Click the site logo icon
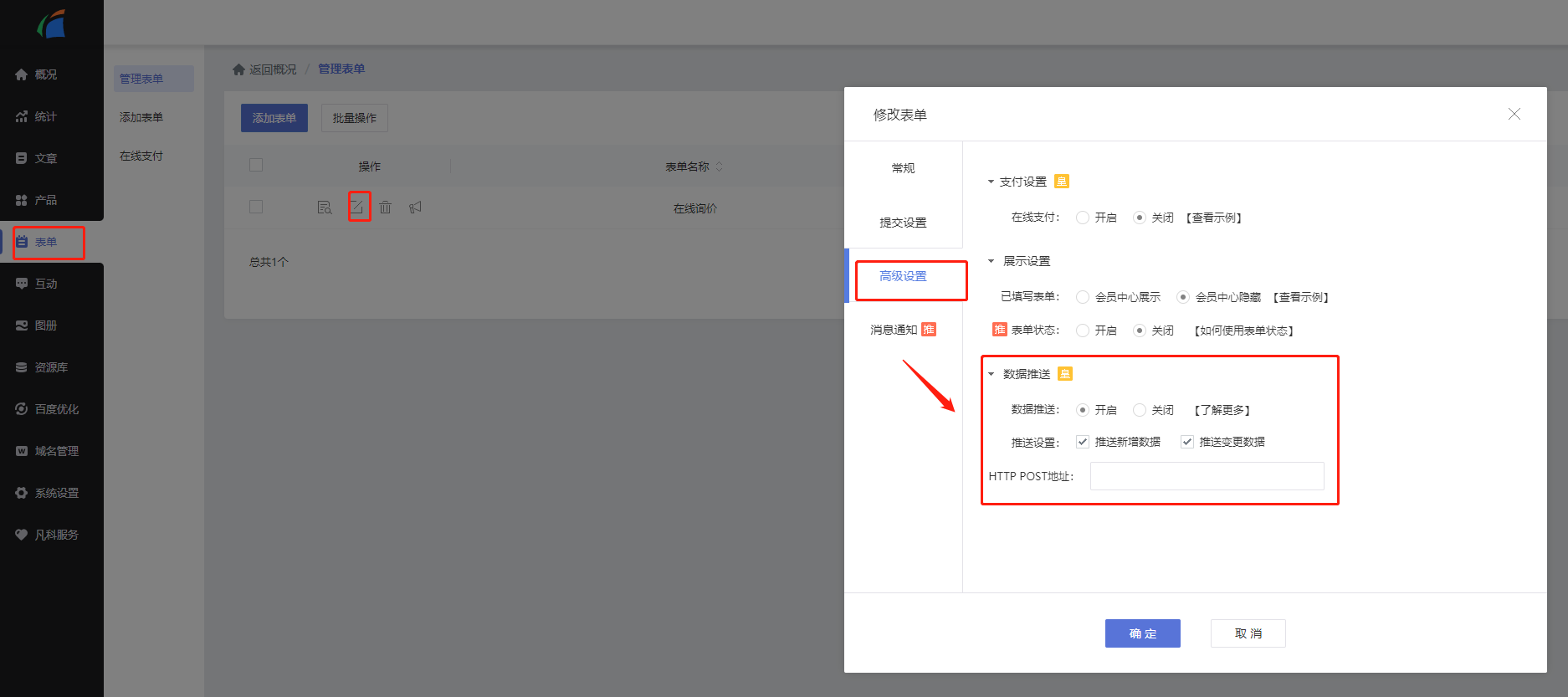Screen dimensions: 1568x697 51,23
